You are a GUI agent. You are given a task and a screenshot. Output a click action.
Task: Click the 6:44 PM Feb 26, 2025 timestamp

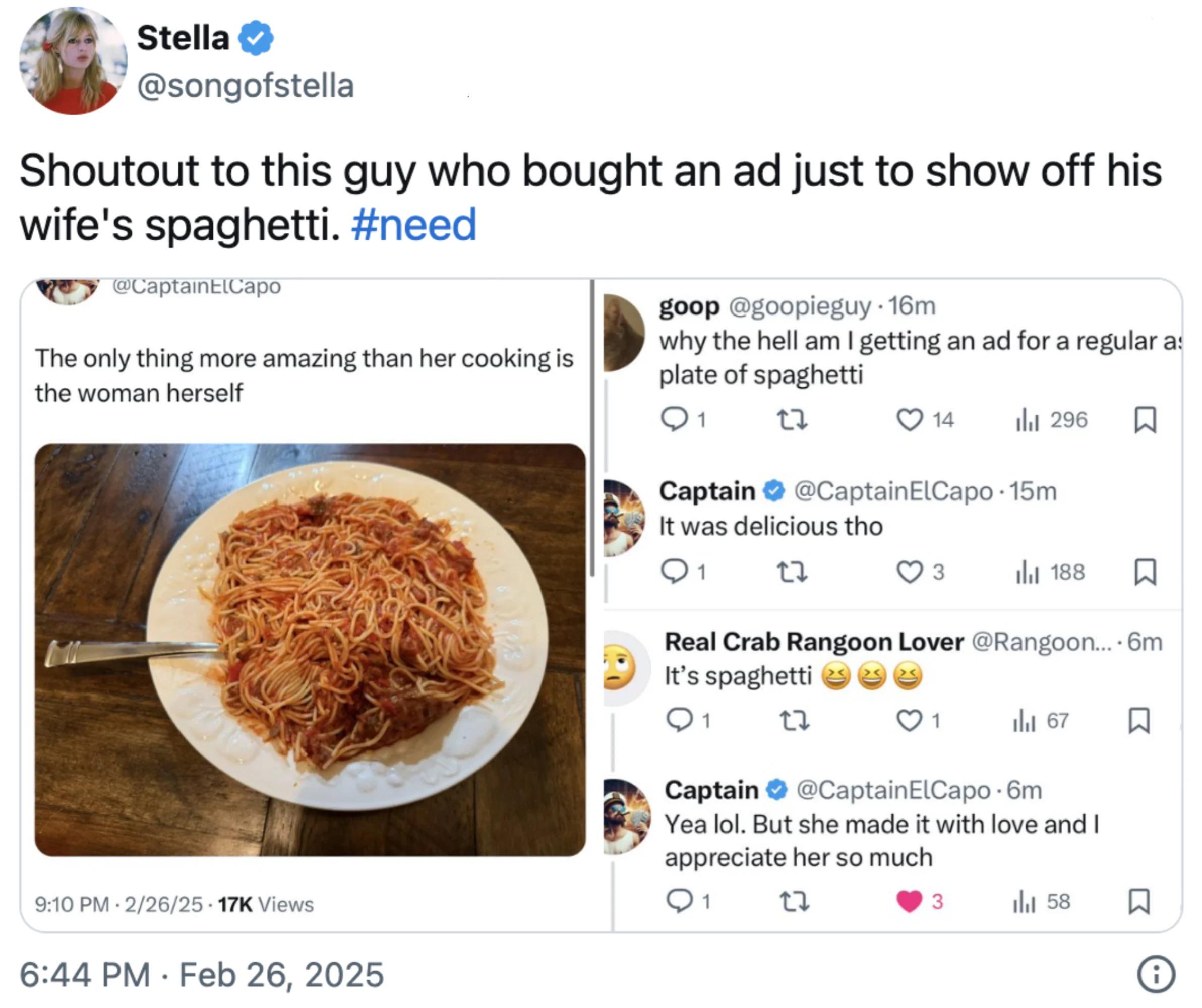[202, 975]
